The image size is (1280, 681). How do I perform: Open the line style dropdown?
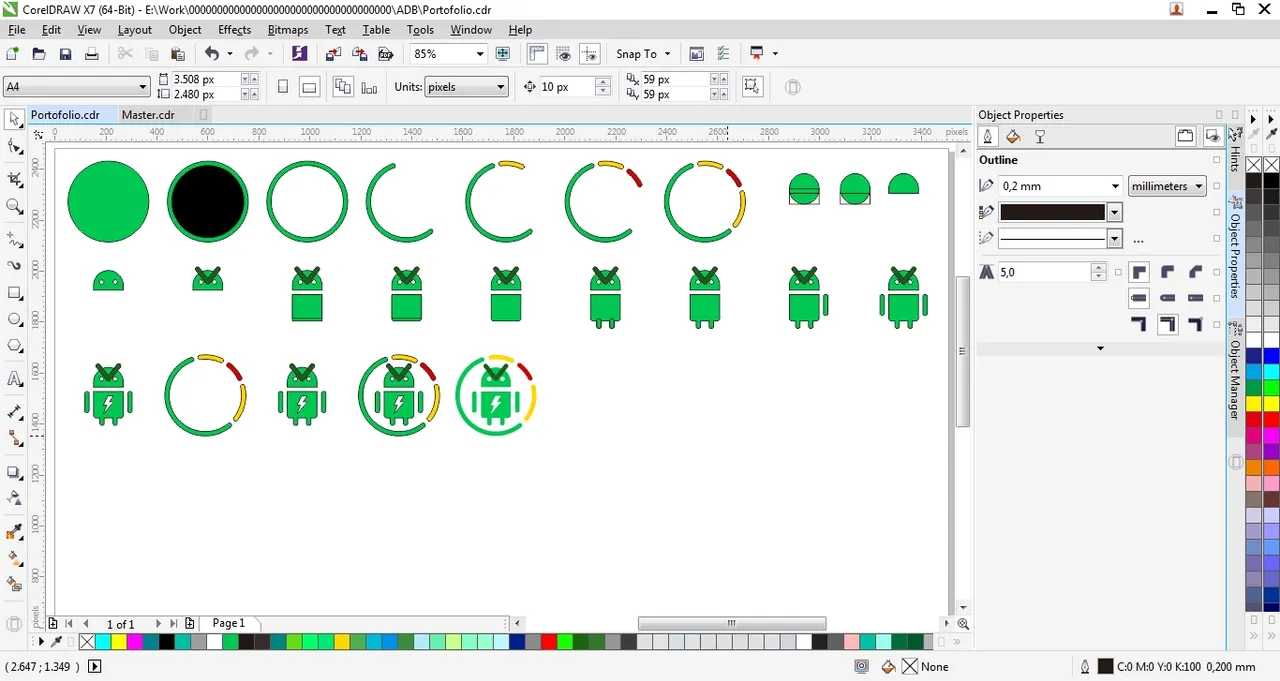[x=1115, y=238]
